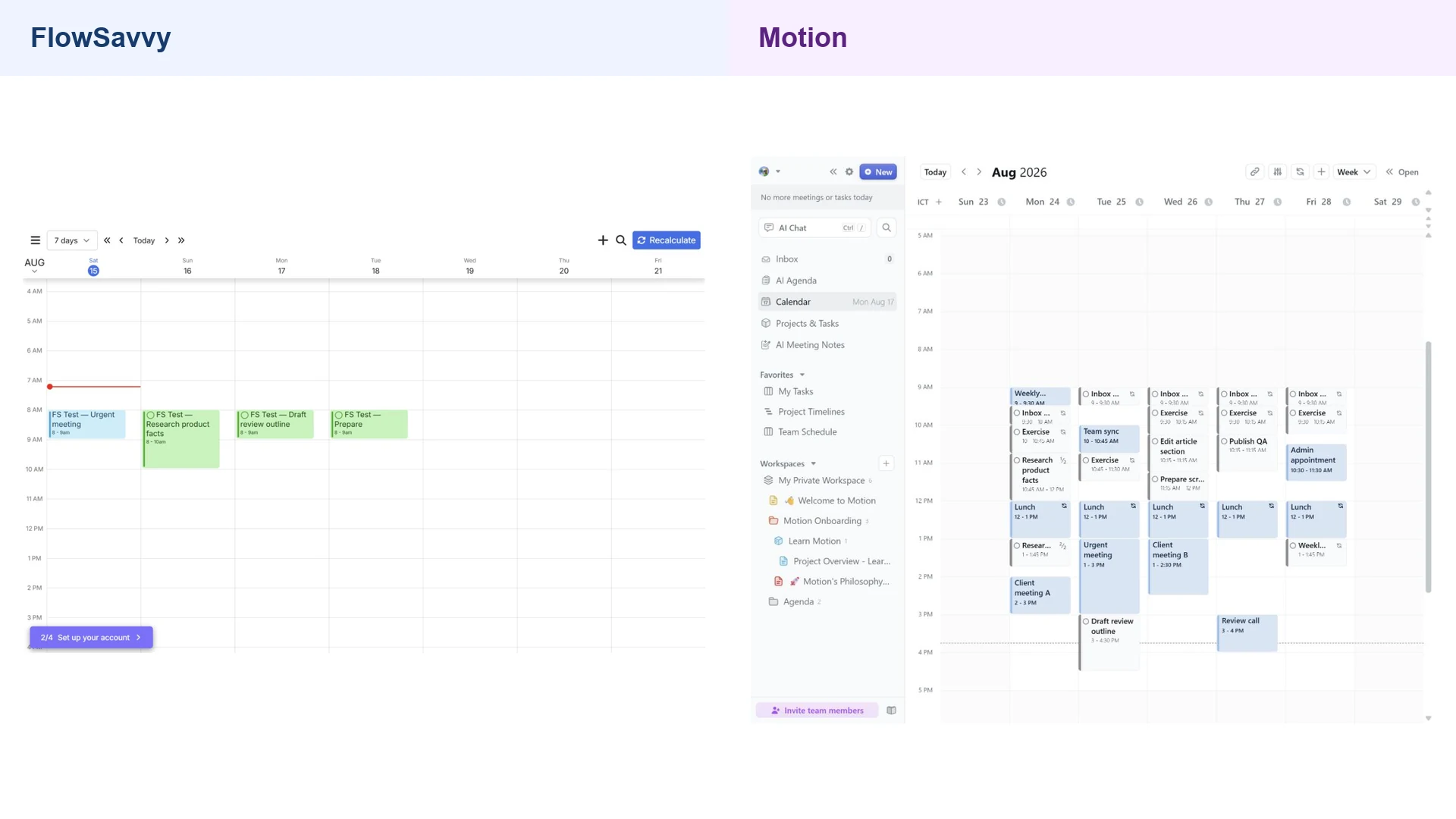Go to next day in FlowSavvy

(167, 240)
